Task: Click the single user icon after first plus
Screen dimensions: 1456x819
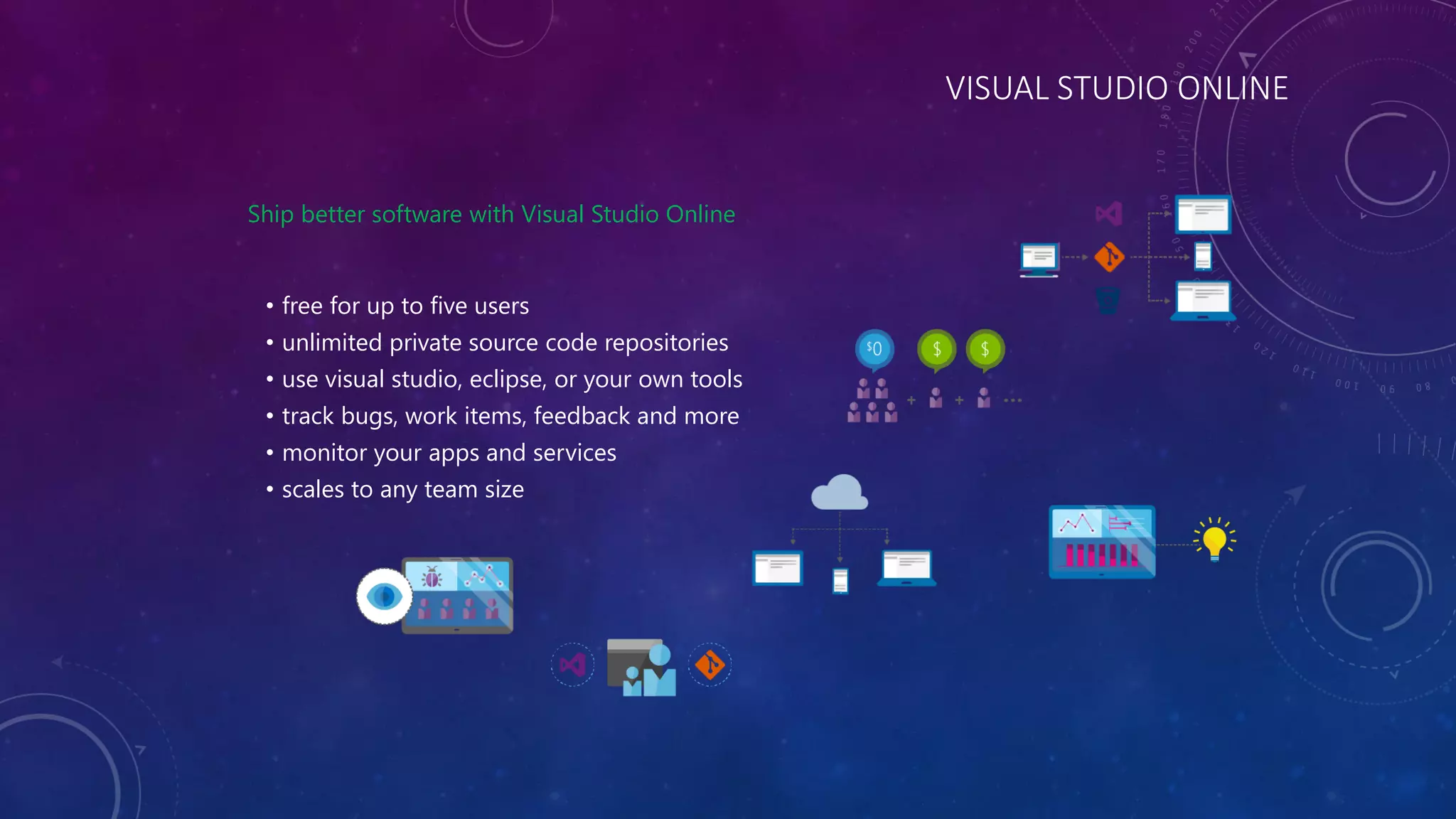Action: click(x=936, y=398)
